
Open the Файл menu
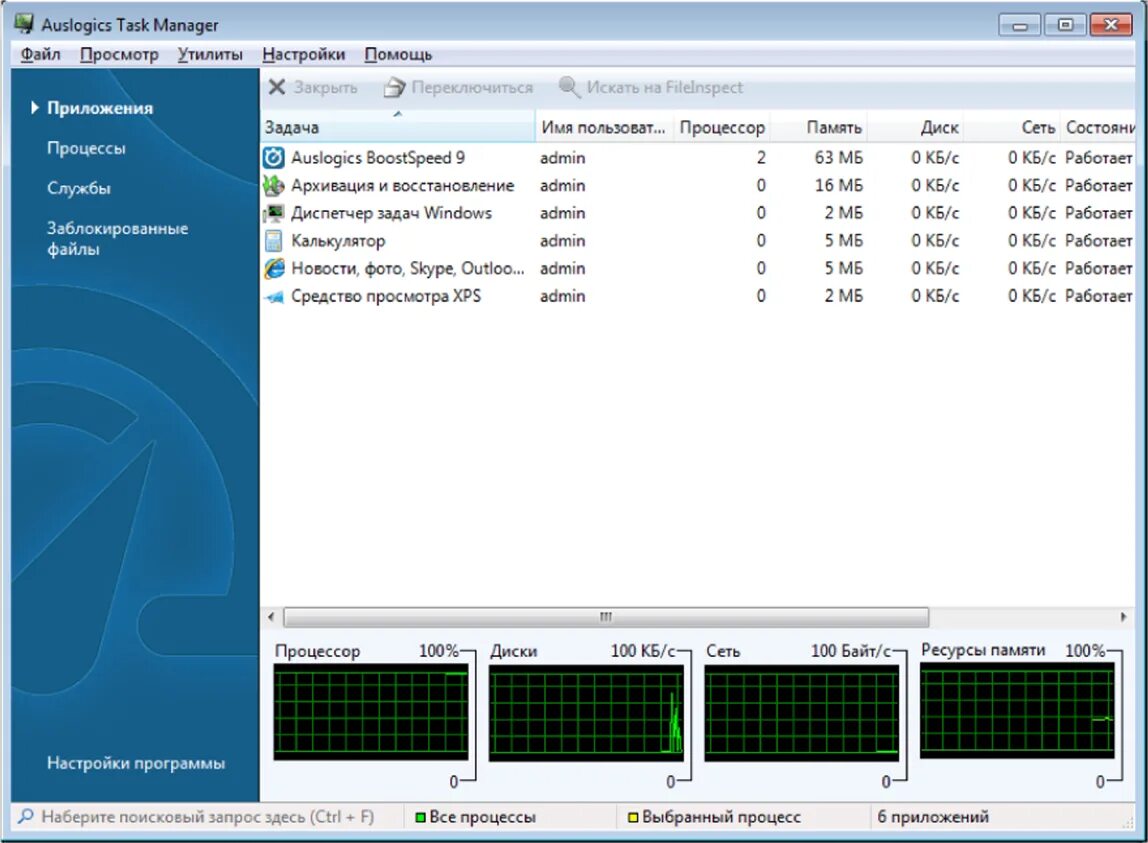40,54
